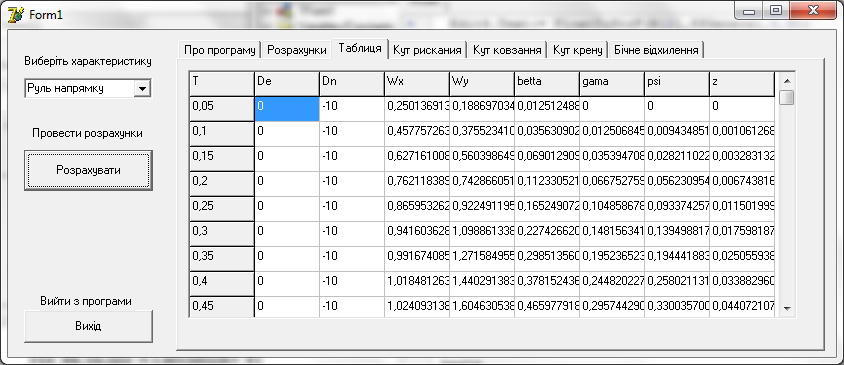Click betta cell 0,112330521
The width and height of the screenshot is (844, 365).
coord(547,184)
